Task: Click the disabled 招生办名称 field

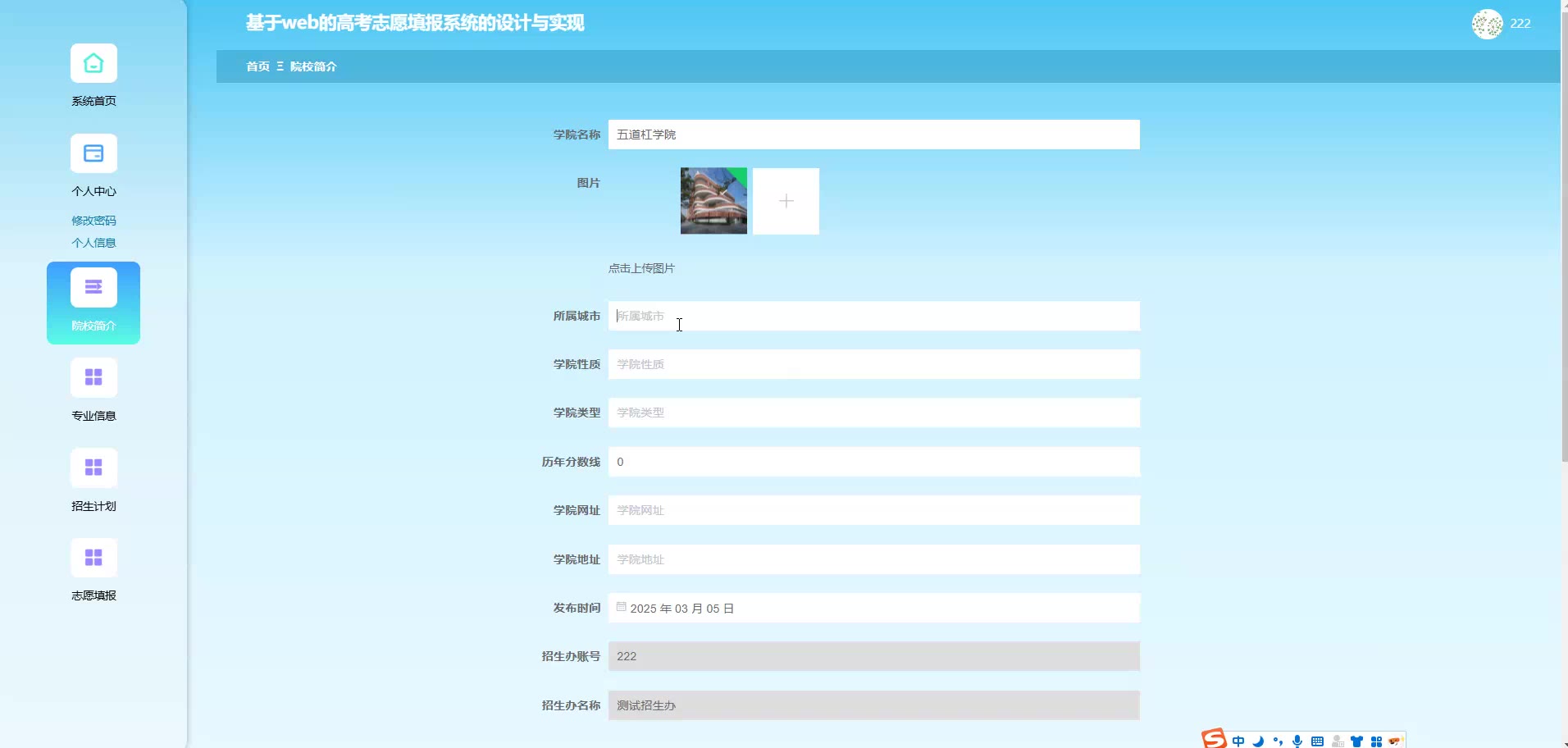Action: click(874, 705)
